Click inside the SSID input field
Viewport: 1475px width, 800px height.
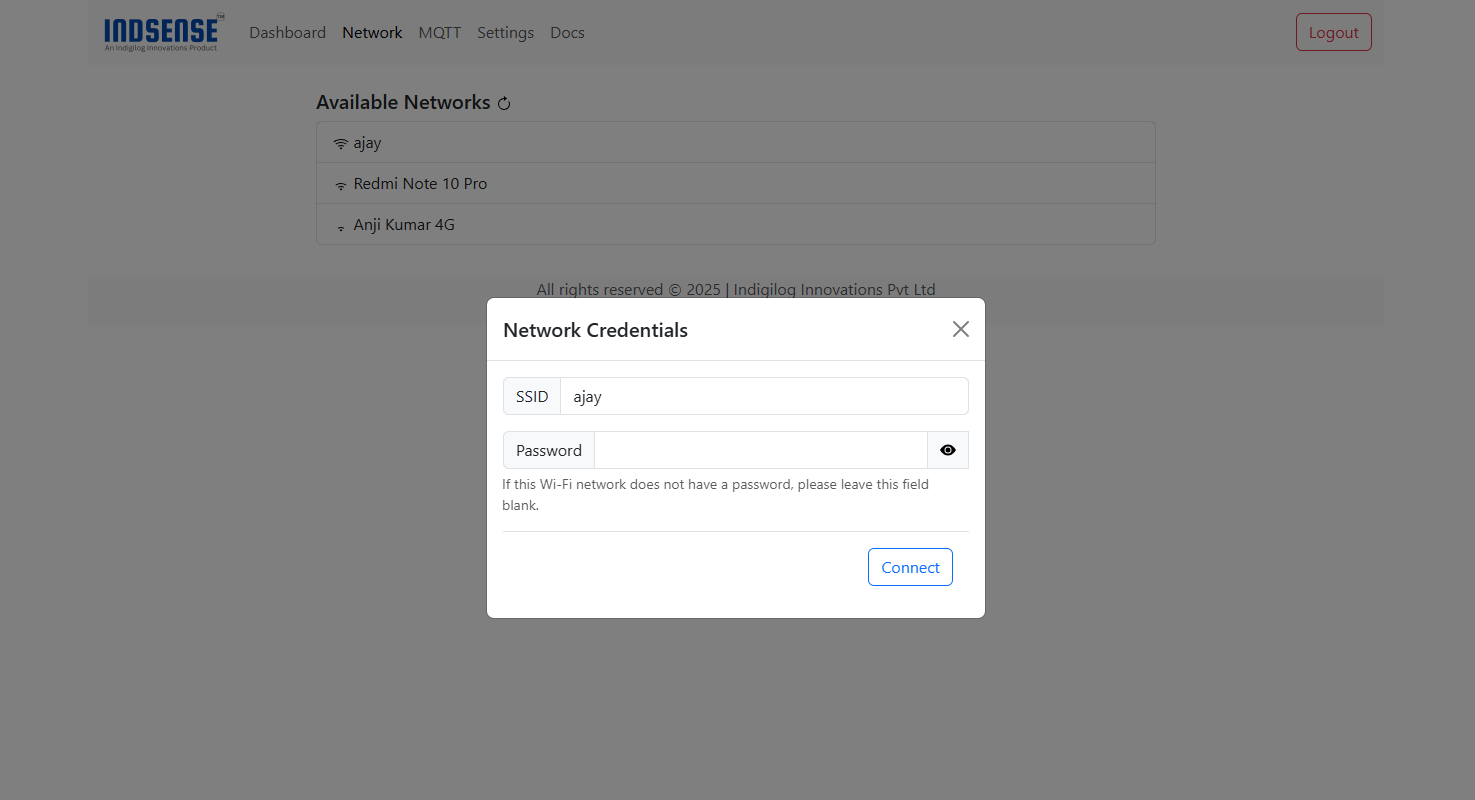(x=764, y=396)
